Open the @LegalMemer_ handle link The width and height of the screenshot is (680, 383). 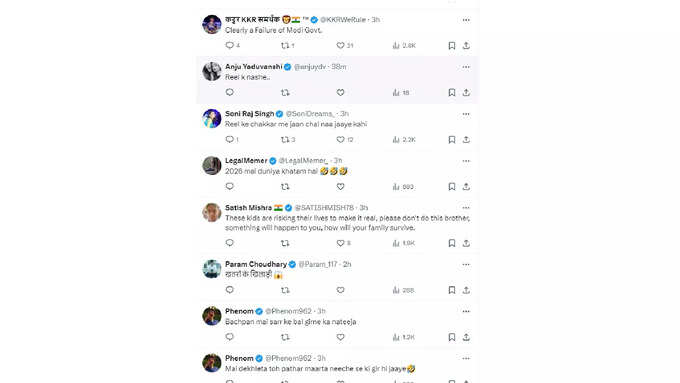click(x=303, y=160)
